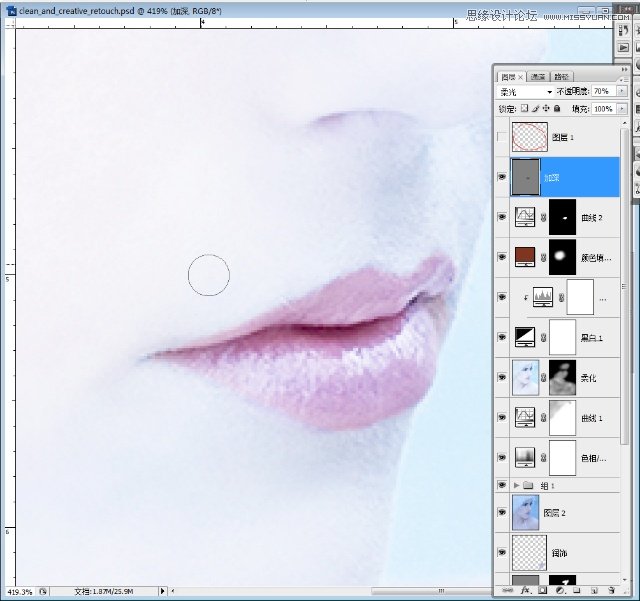The width and height of the screenshot is (640, 601).
Task: Open the opacity slider arrow beside 70%
Action: [x=622, y=91]
